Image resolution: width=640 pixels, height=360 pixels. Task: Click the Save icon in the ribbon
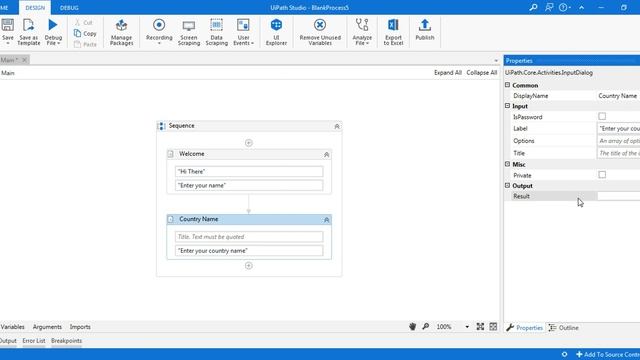pos(7,25)
